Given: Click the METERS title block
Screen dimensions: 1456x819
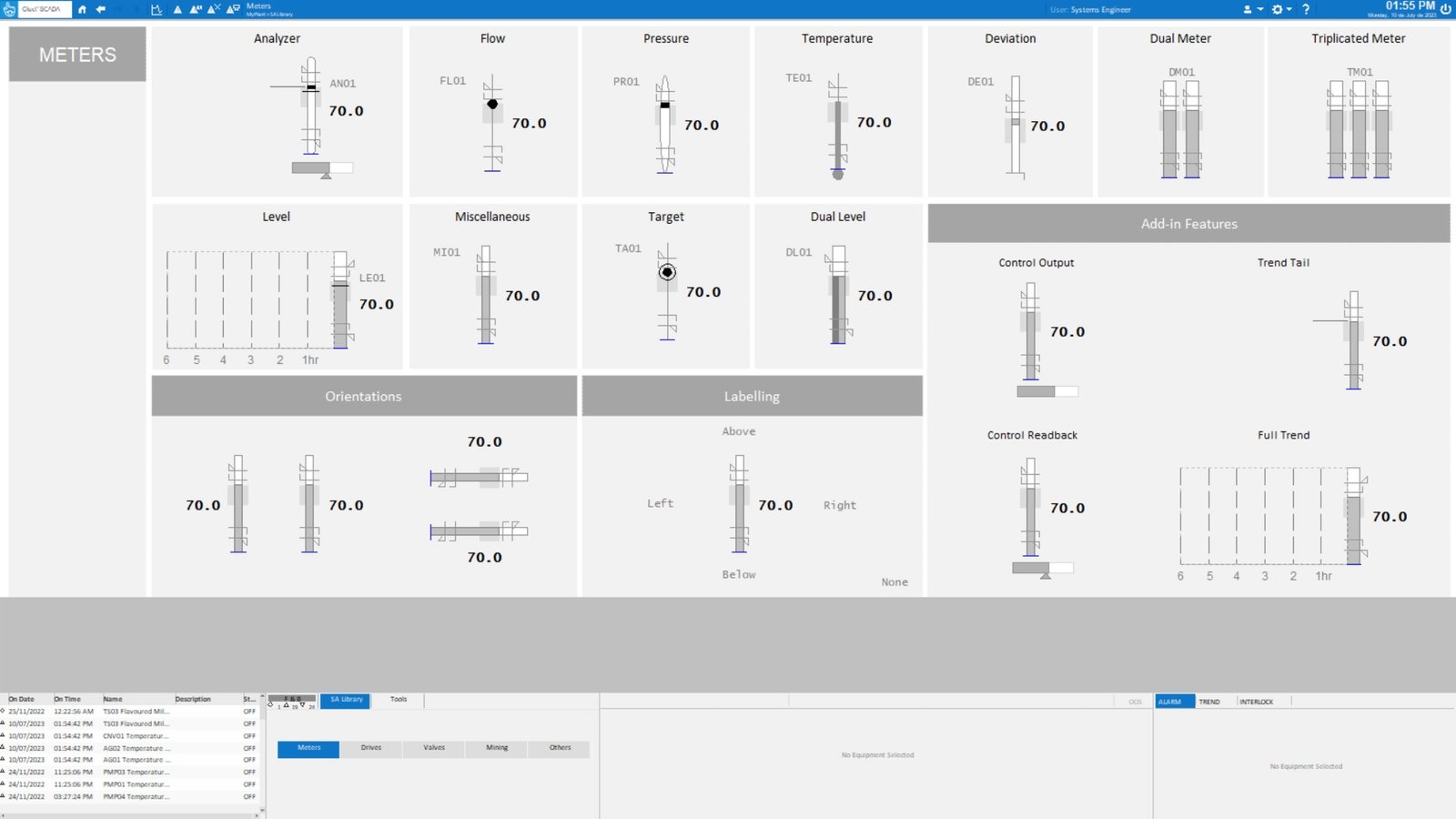Looking at the screenshot, I should pyautogui.click(x=77, y=55).
